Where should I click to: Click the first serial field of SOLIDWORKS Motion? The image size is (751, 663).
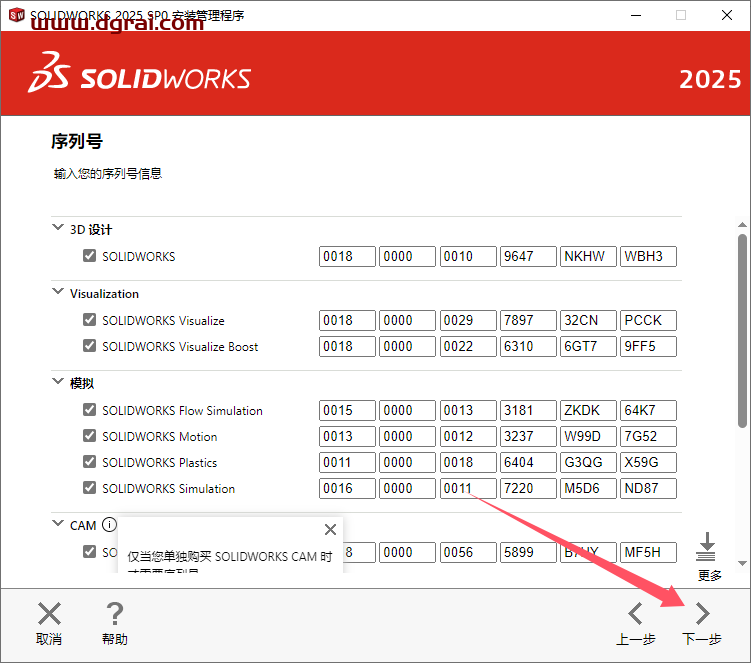click(x=347, y=437)
